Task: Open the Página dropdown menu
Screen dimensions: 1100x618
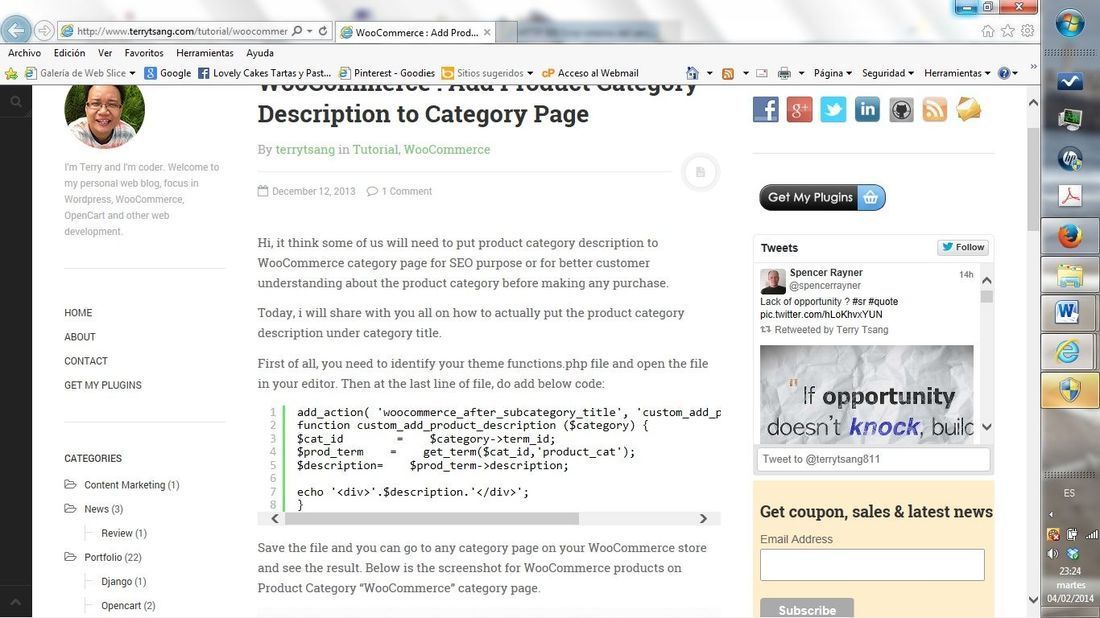Action: [833, 73]
